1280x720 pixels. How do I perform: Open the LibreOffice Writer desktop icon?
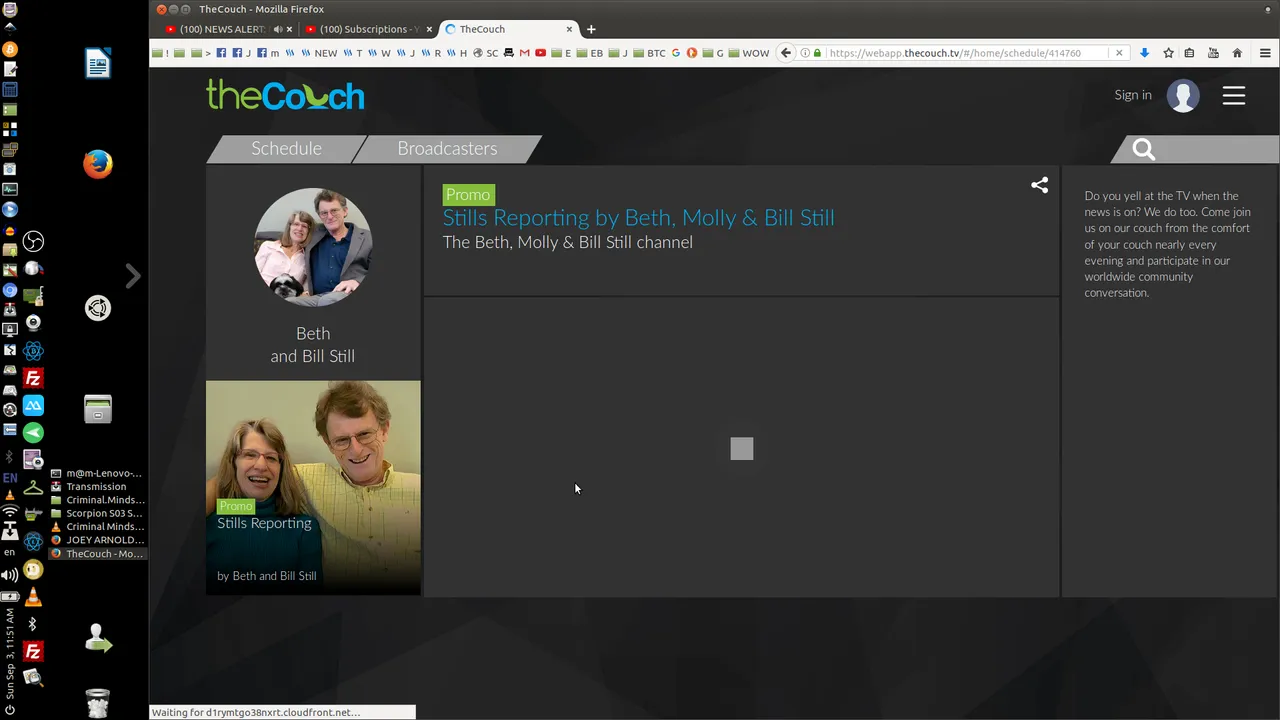click(98, 64)
